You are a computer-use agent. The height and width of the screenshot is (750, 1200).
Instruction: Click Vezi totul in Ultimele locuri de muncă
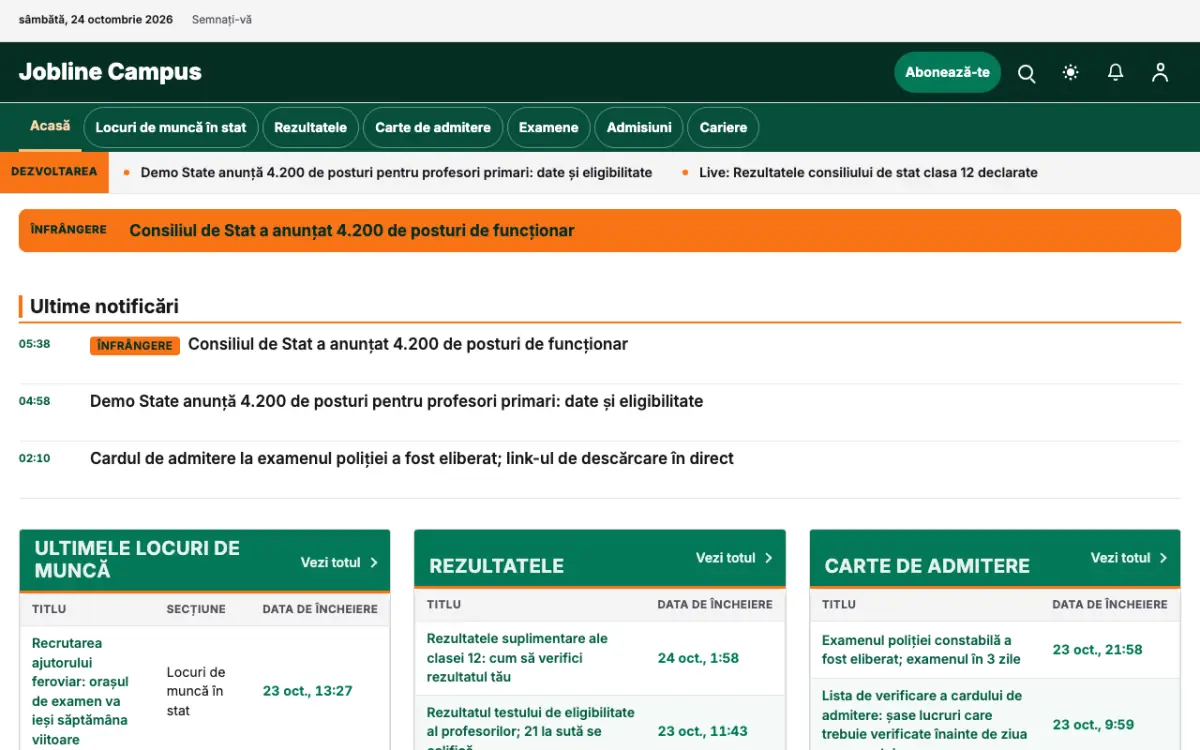coord(339,562)
